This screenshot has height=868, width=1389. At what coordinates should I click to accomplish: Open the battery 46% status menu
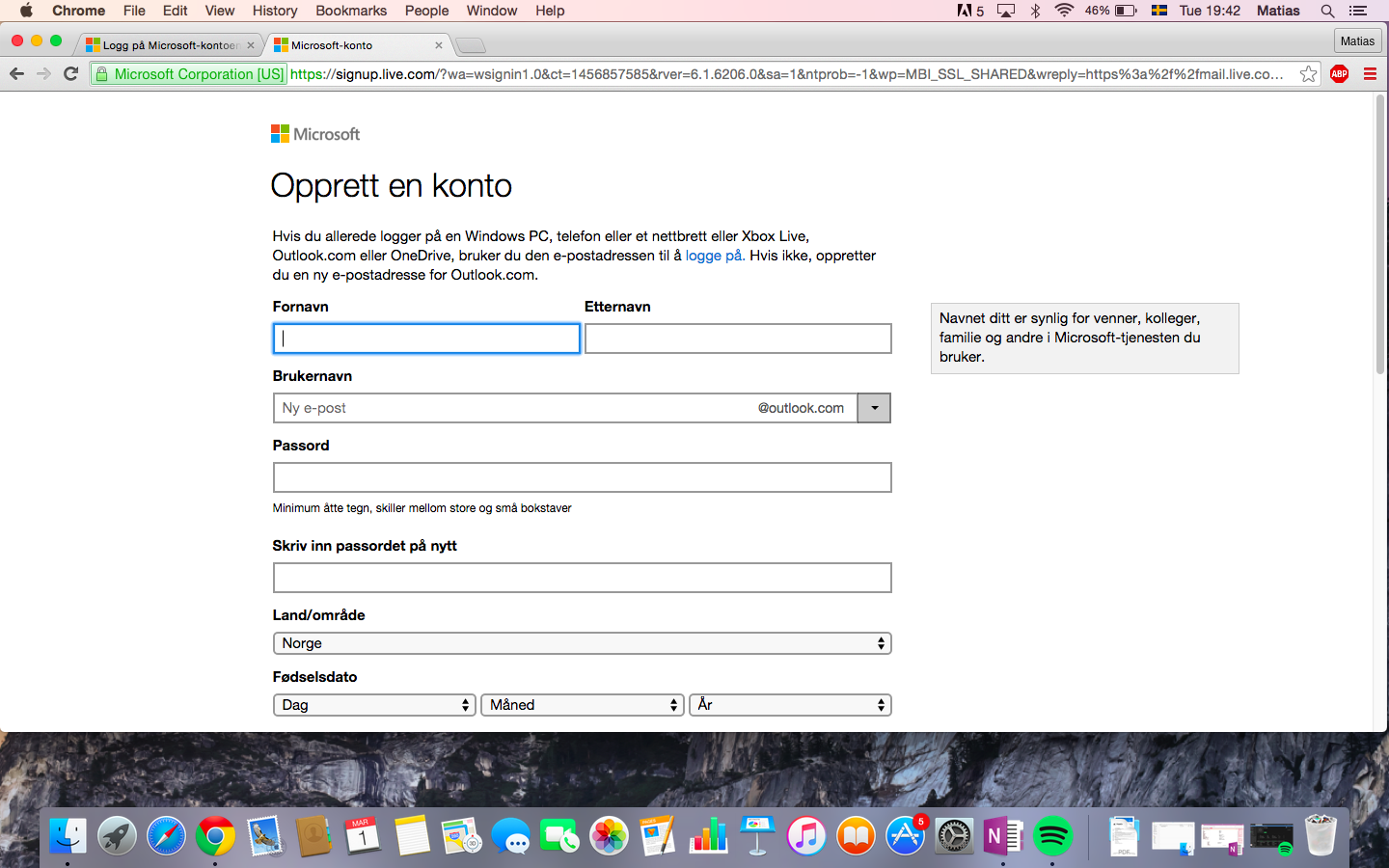[x=1110, y=11]
